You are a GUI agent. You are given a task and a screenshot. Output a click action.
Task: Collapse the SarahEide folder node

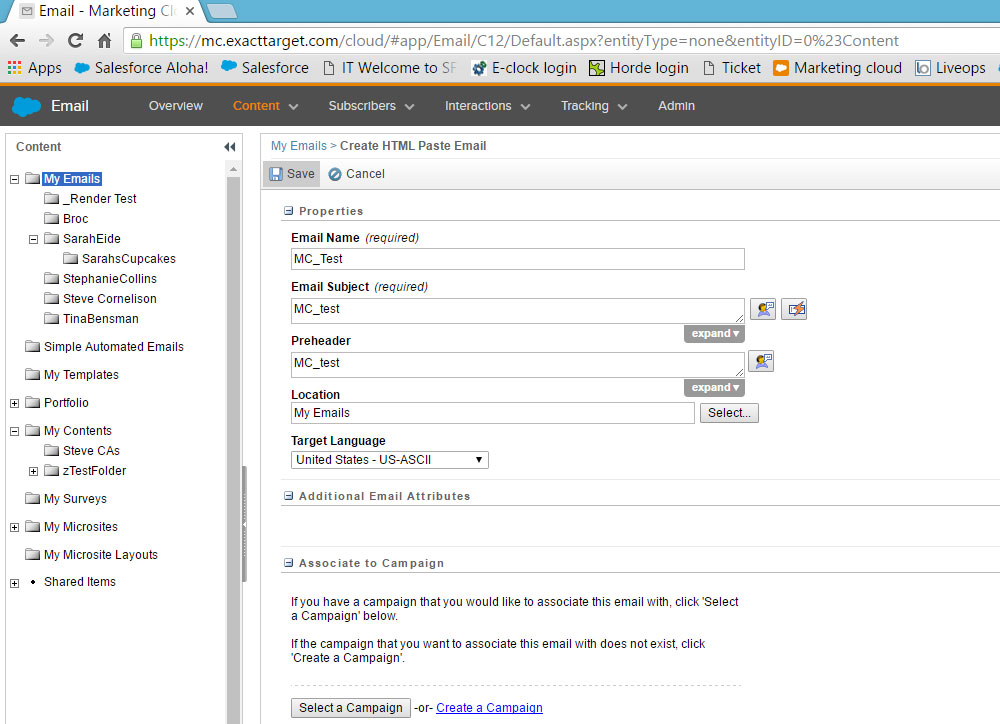tap(34, 239)
